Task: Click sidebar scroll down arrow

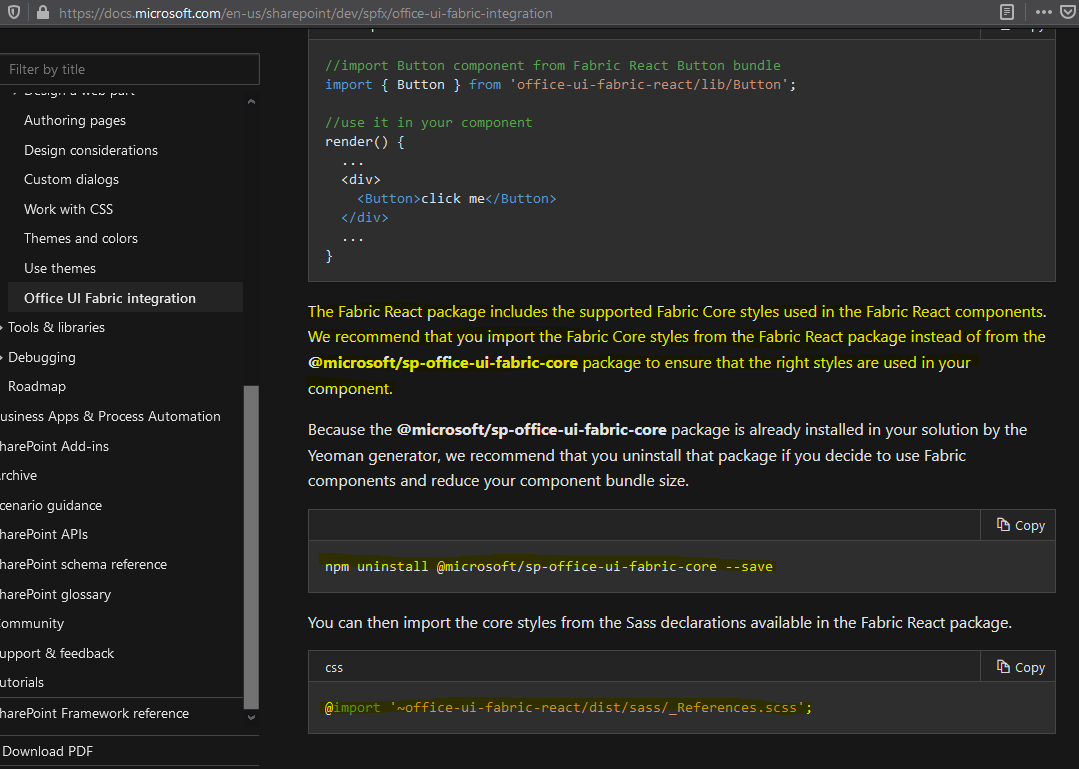Action: pyautogui.click(x=251, y=717)
